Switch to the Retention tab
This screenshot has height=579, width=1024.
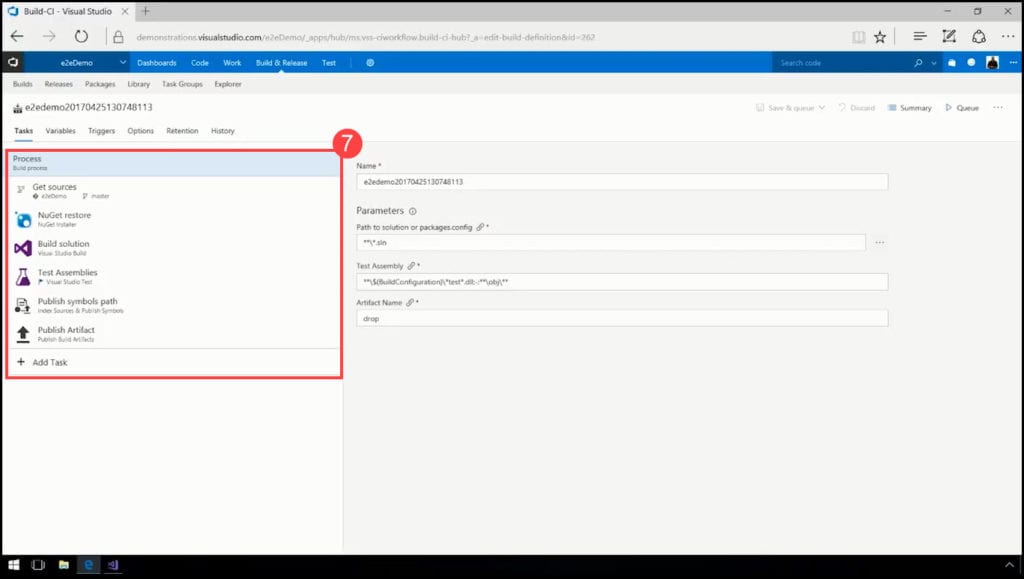[x=182, y=131]
